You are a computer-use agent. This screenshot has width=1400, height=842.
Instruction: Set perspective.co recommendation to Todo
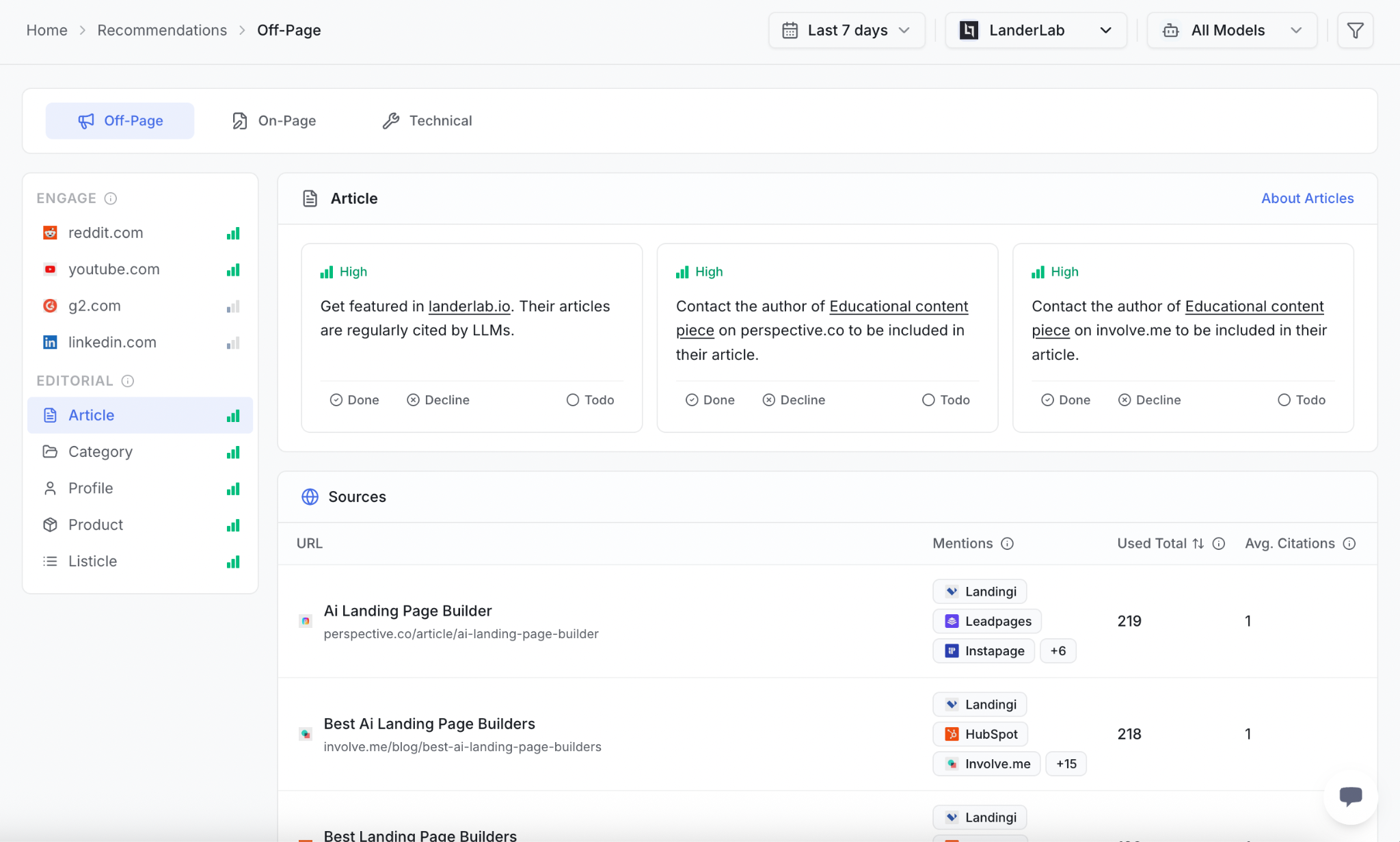click(x=946, y=400)
